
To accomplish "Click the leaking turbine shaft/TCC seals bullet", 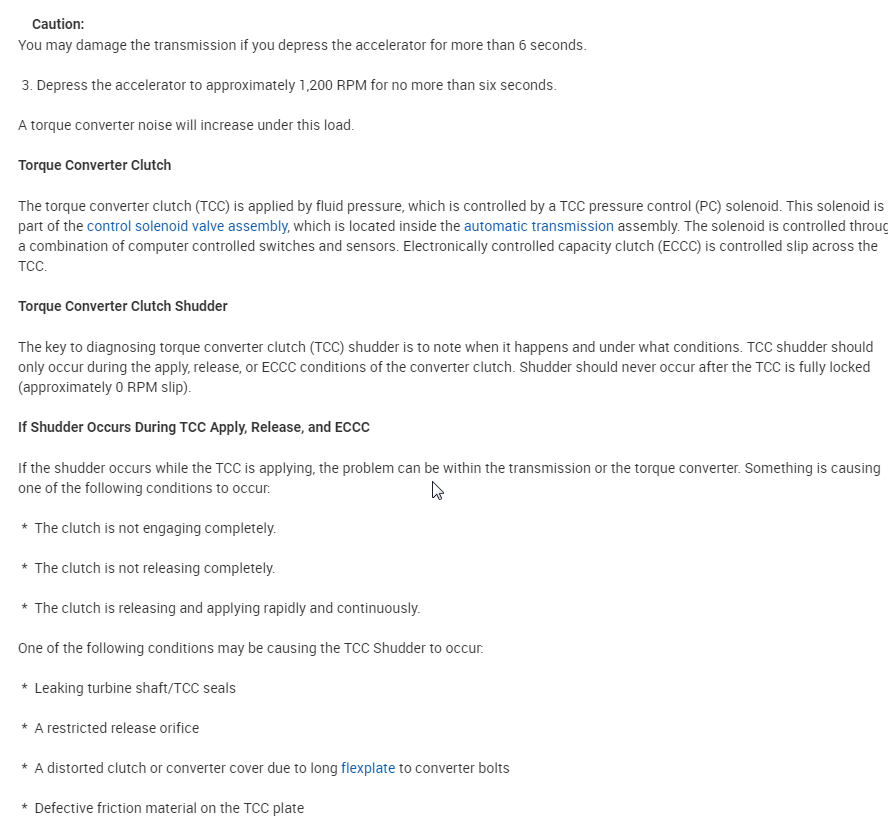I will 135,688.
